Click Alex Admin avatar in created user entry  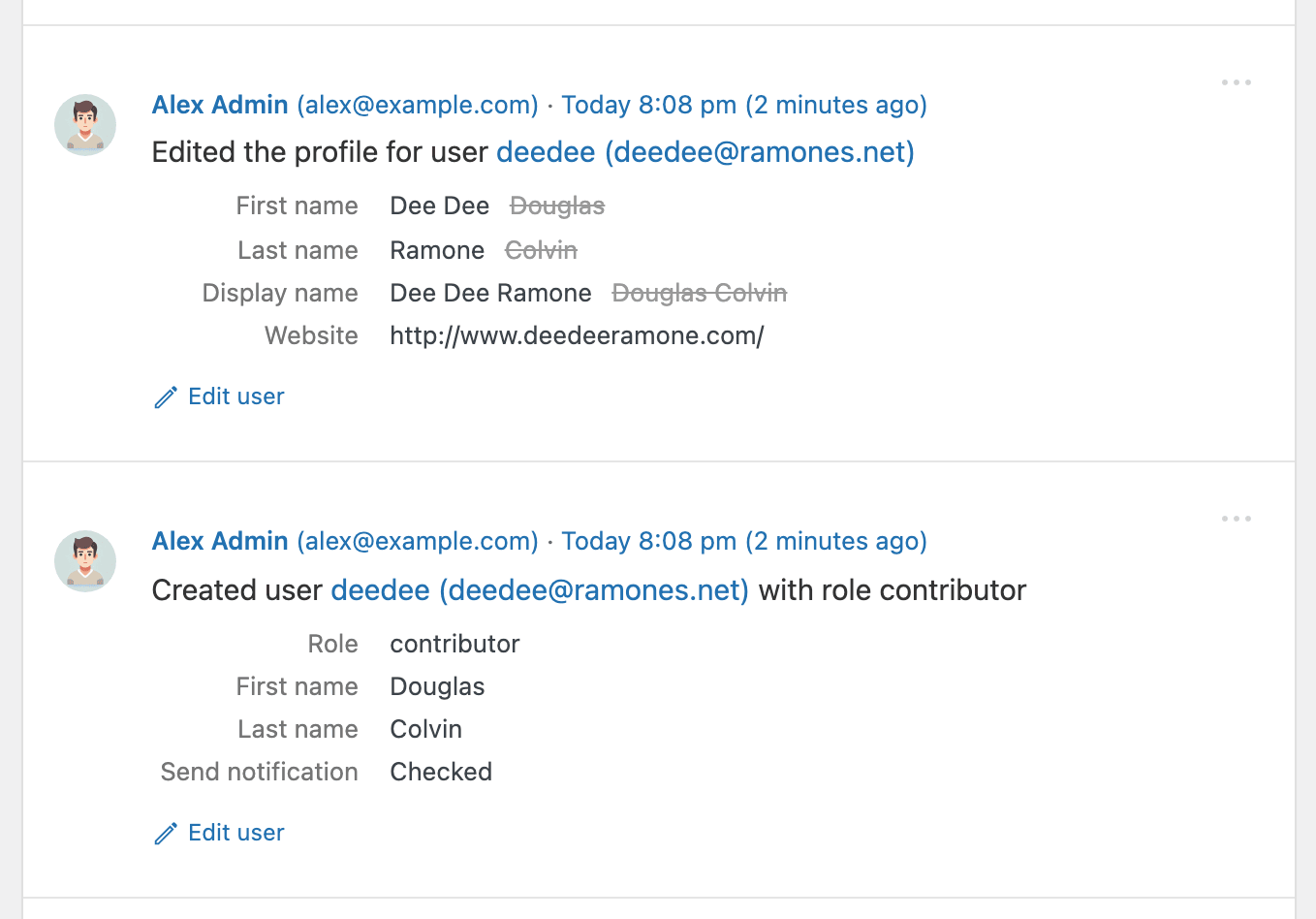[85, 561]
